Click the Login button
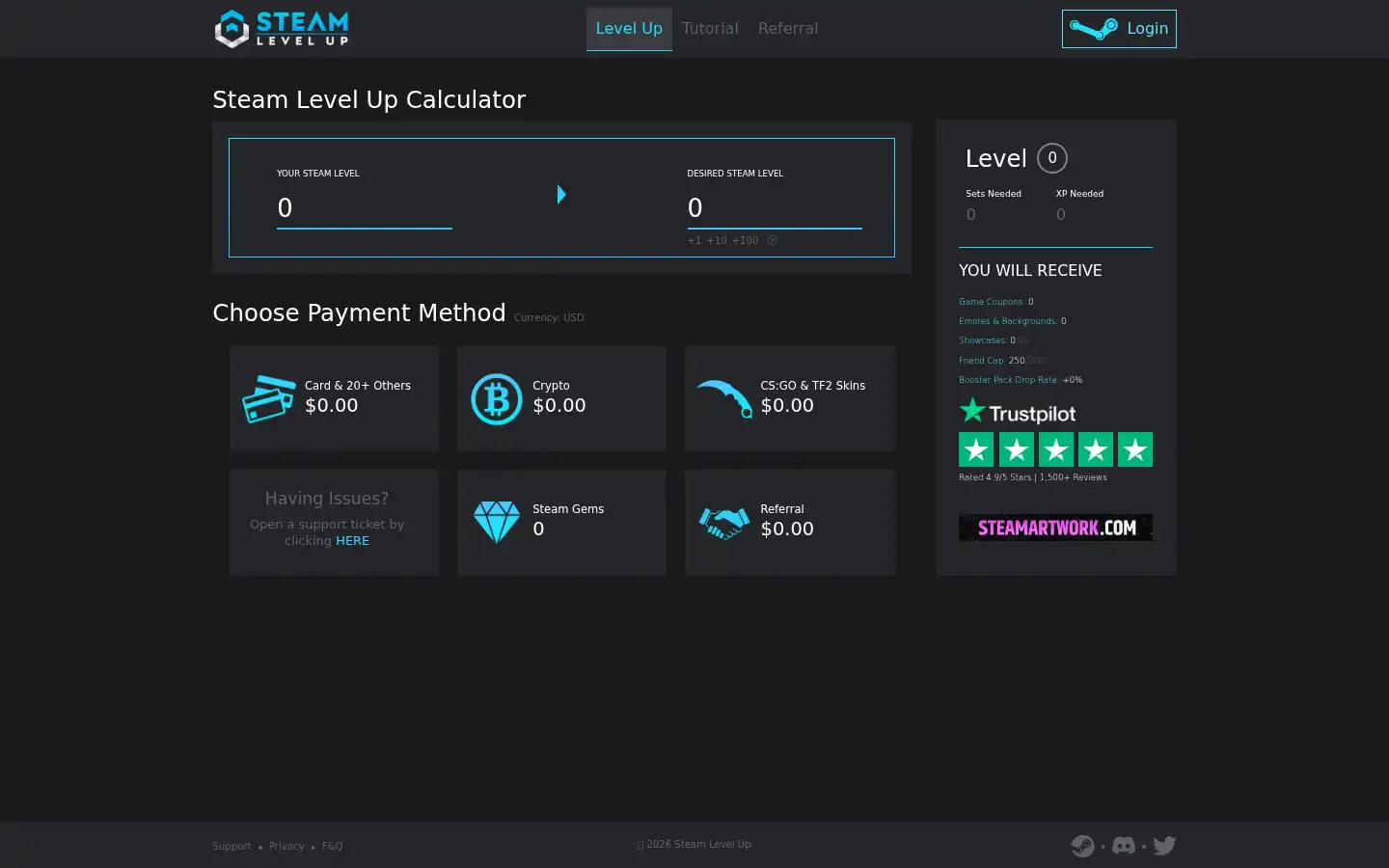Viewport: 1389px width, 868px height. [1119, 29]
